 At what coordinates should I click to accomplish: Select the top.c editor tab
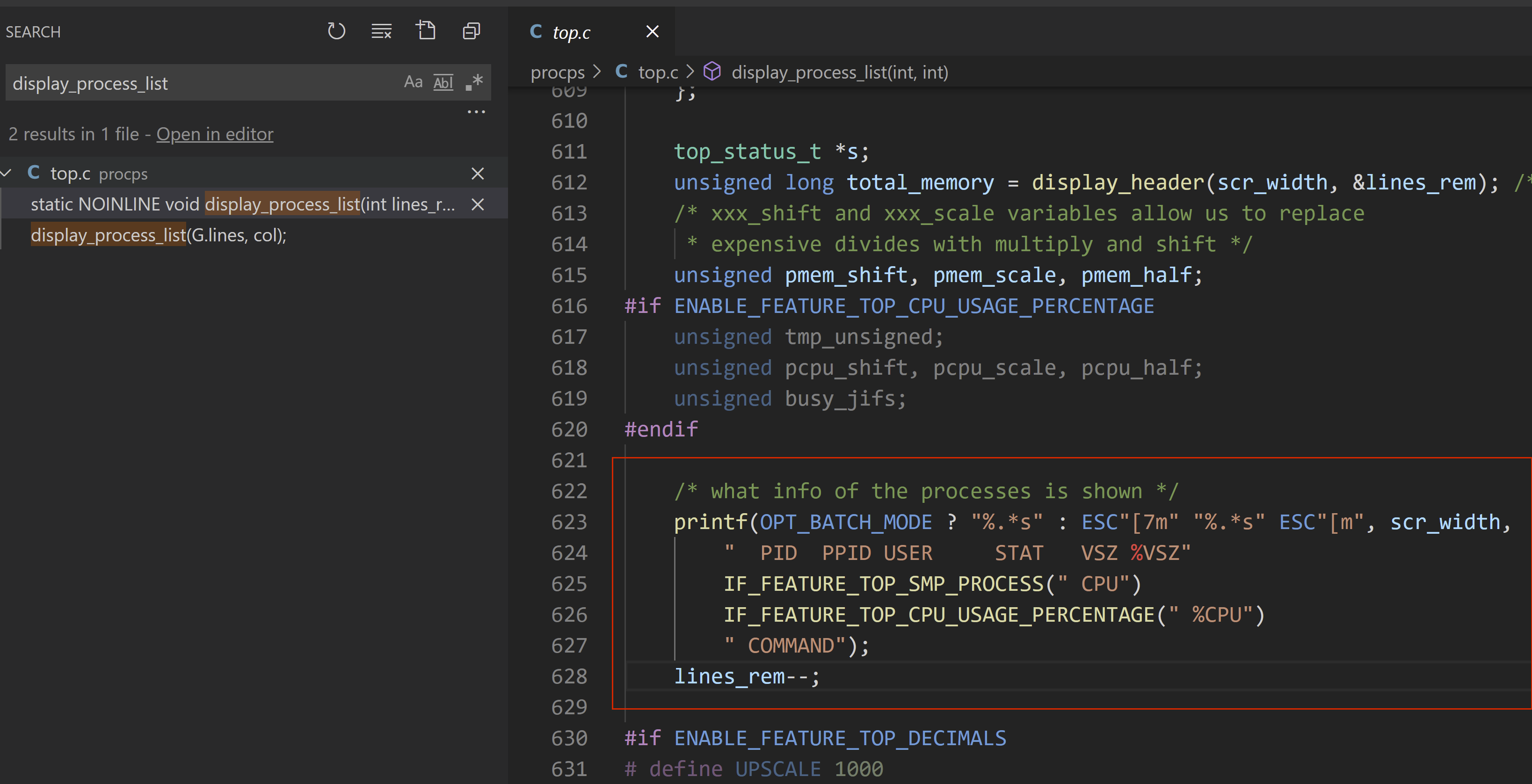[x=571, y=32]
